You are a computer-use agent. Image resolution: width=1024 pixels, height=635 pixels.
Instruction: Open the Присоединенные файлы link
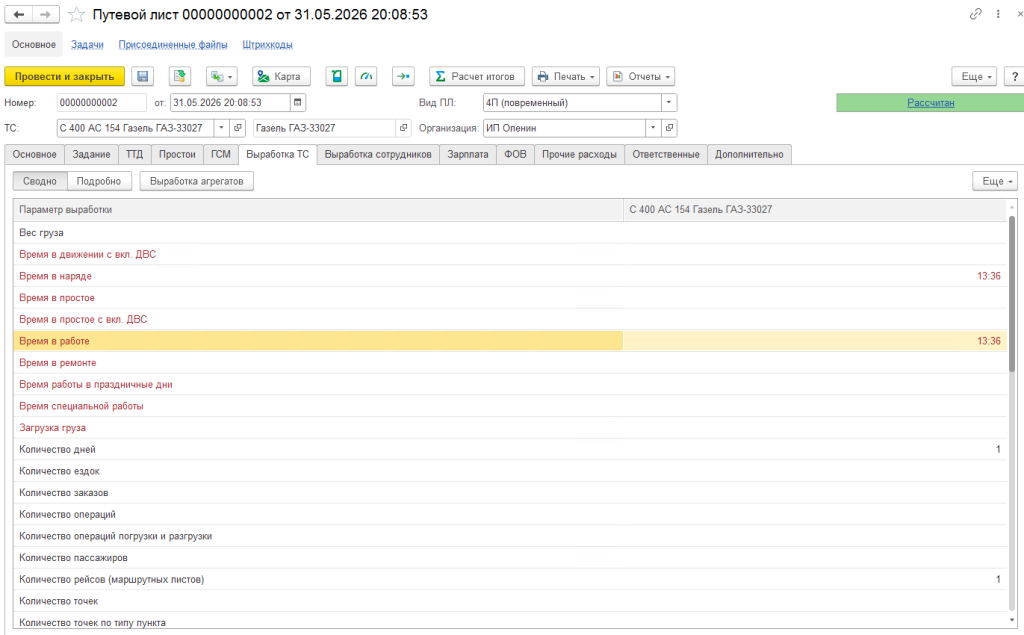click(173, 44)
